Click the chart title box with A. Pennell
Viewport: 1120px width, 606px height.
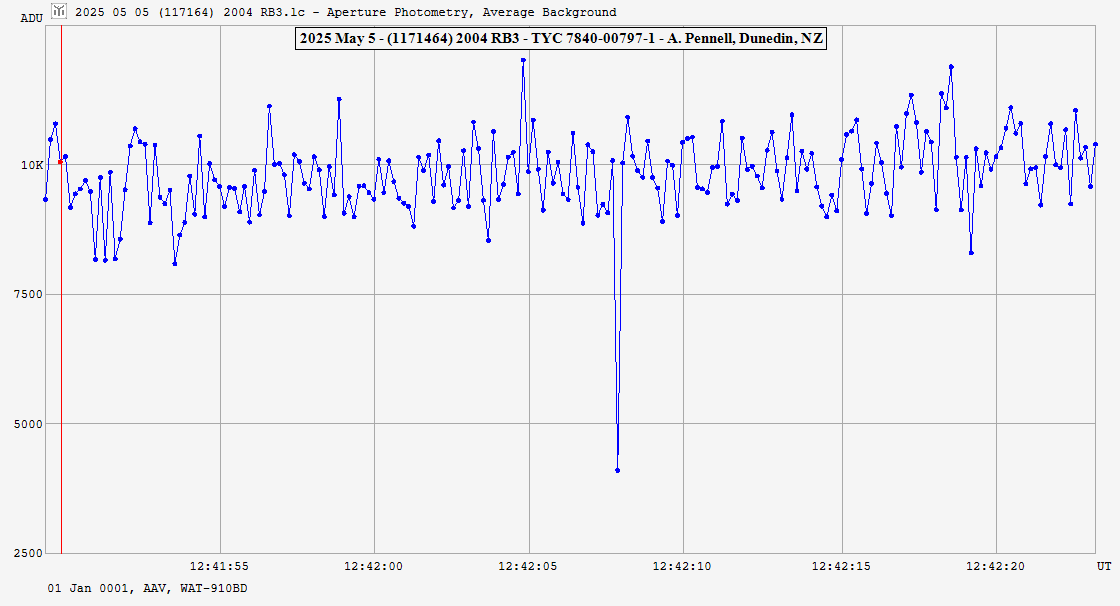click(560, 38)
